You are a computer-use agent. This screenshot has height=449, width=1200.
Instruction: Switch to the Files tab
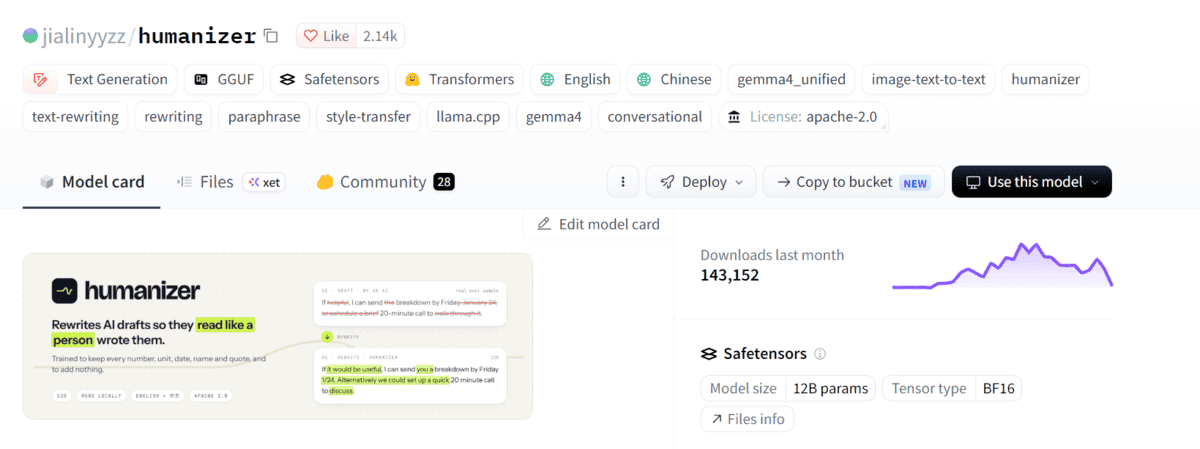(206, 182)
